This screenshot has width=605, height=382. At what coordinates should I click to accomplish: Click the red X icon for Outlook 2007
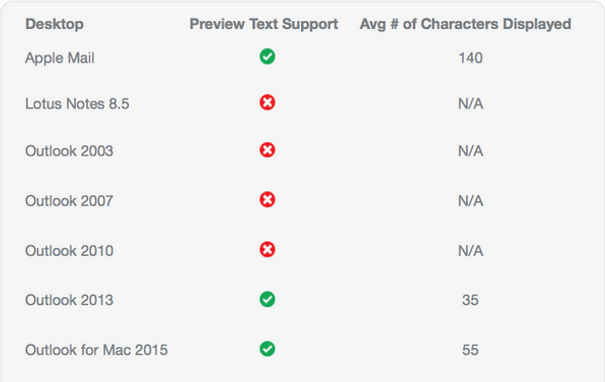267,199
